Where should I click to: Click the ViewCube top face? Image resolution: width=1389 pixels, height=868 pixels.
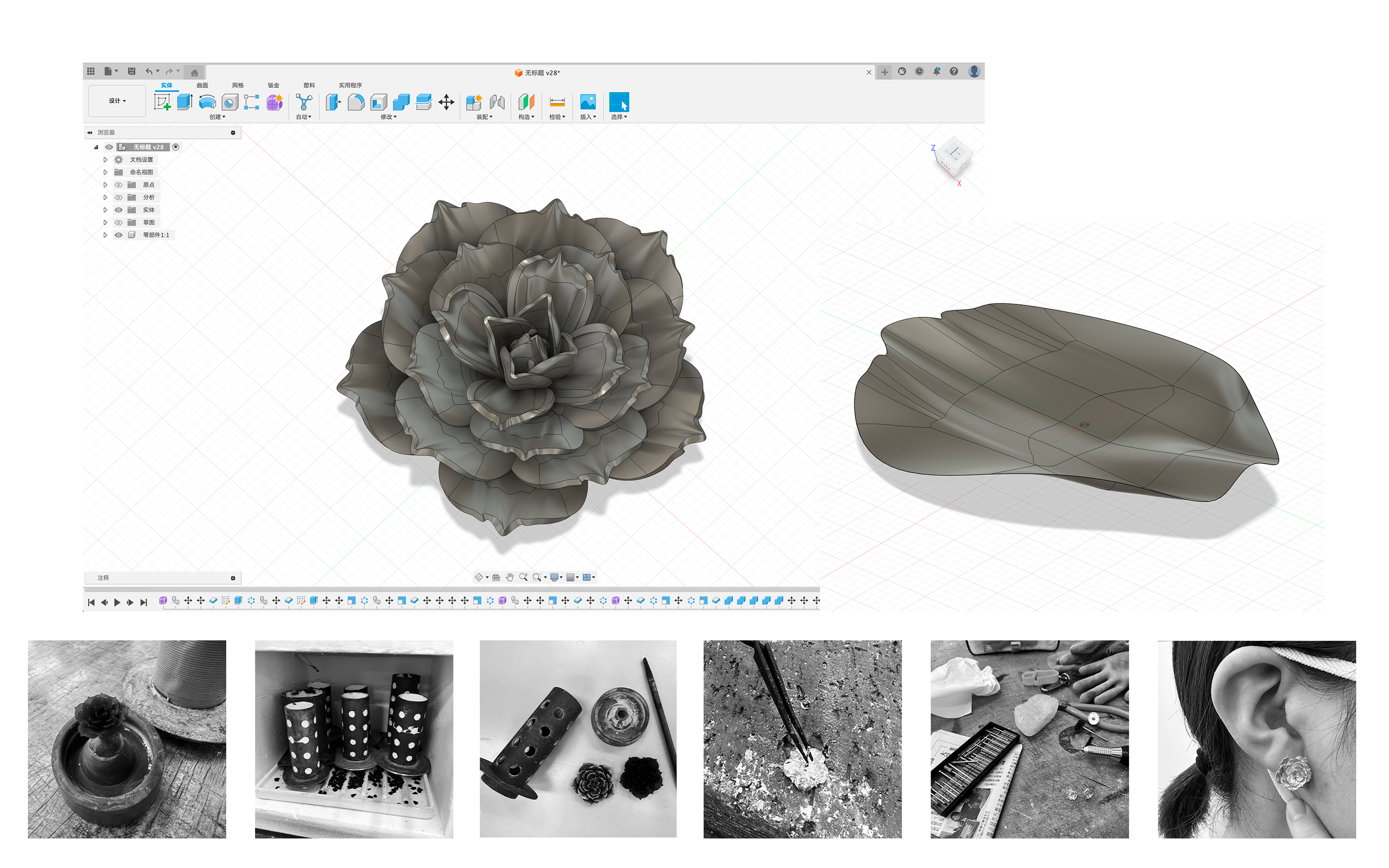pos(955,152)
